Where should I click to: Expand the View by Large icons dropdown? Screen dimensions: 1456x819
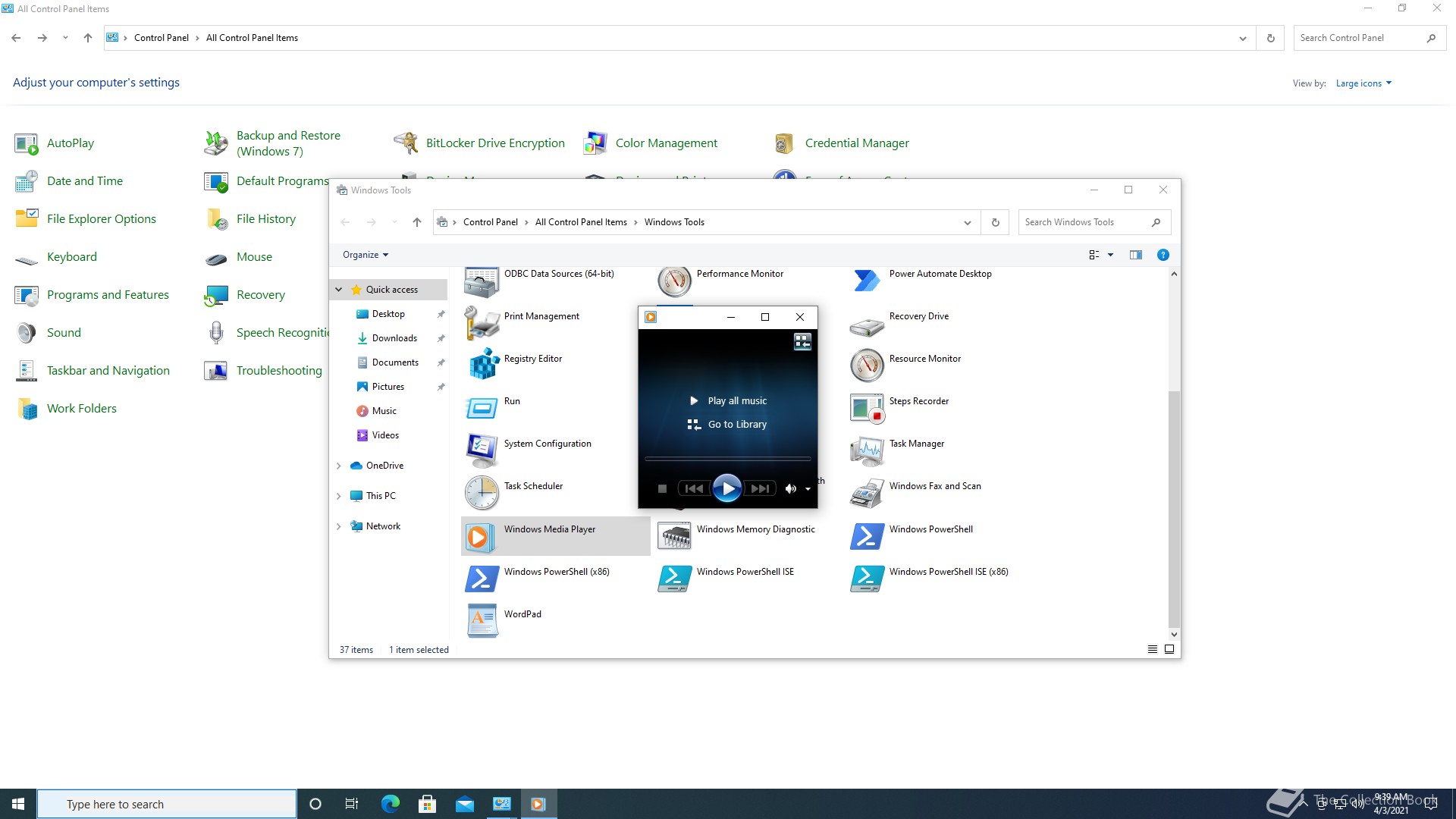pos(1363,83)
